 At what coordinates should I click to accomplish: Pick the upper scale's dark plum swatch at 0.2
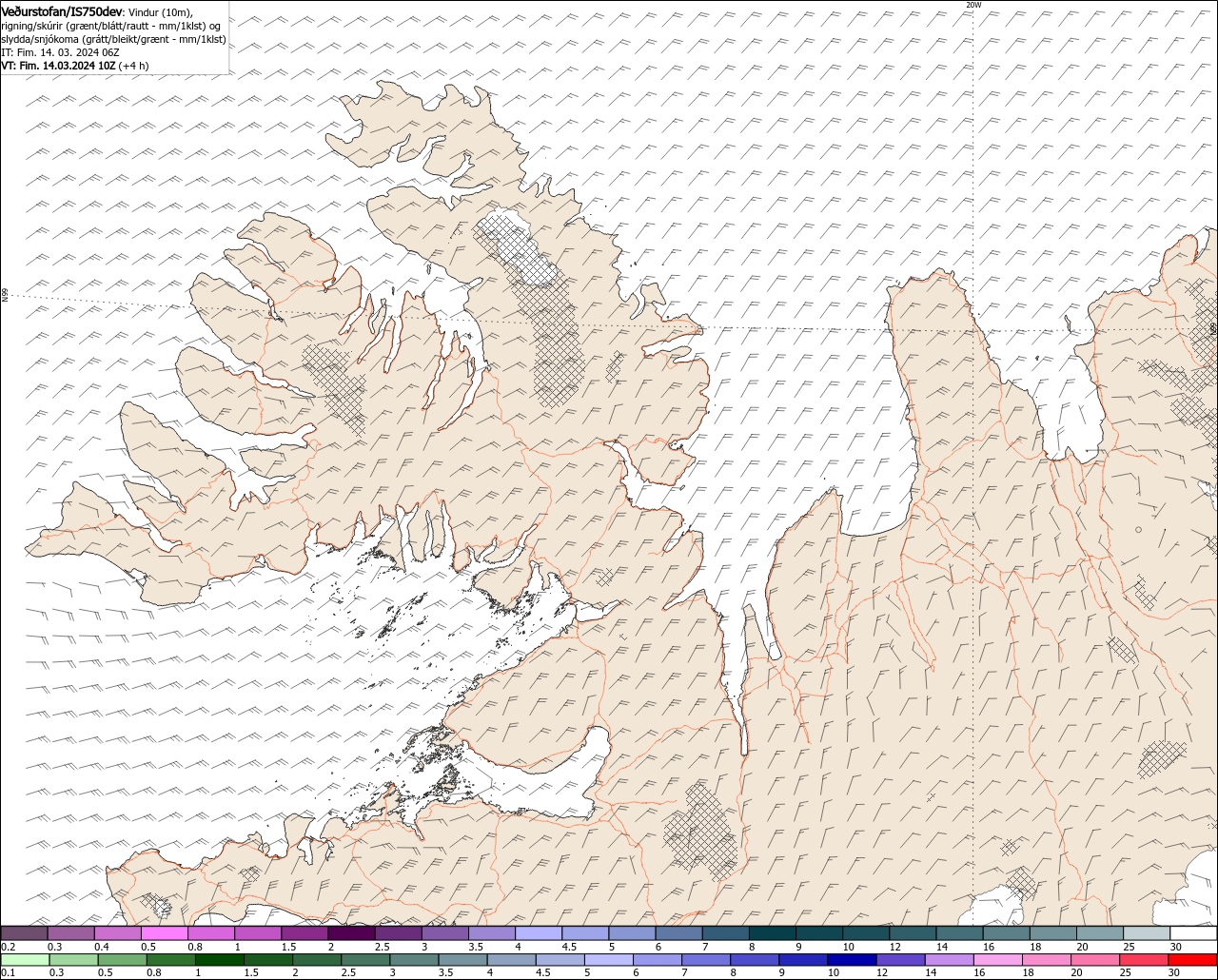(x=24, y=933)
